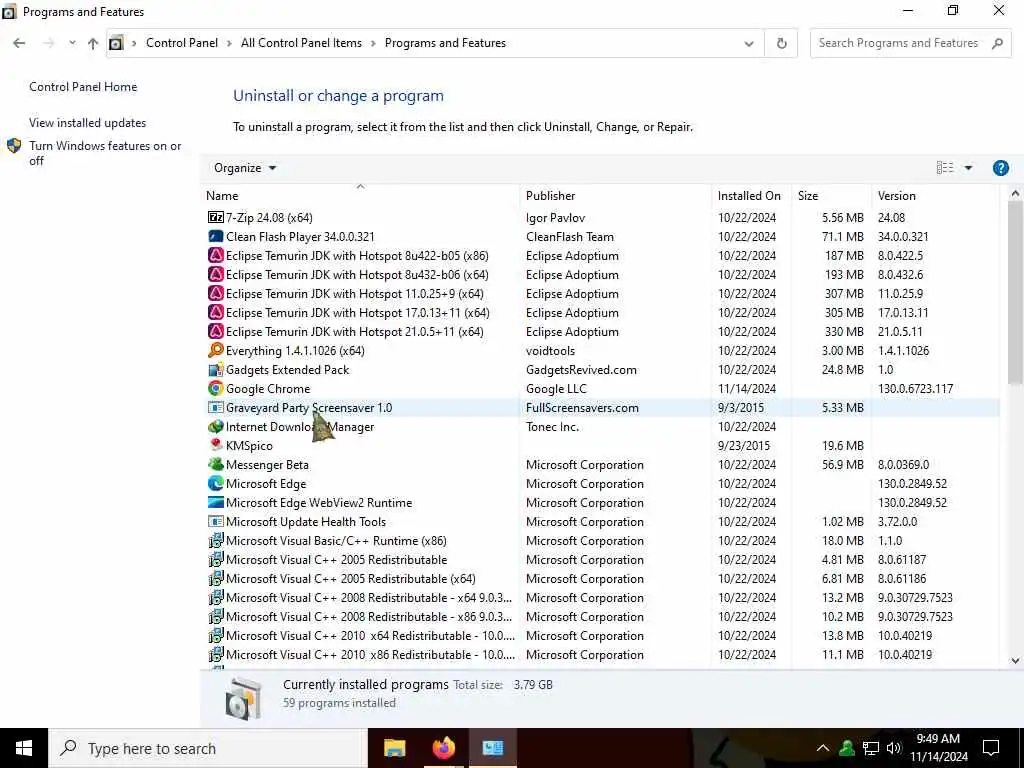Open File Explorer from the taskbar
1024x768 pixels.
coord(394,748)
